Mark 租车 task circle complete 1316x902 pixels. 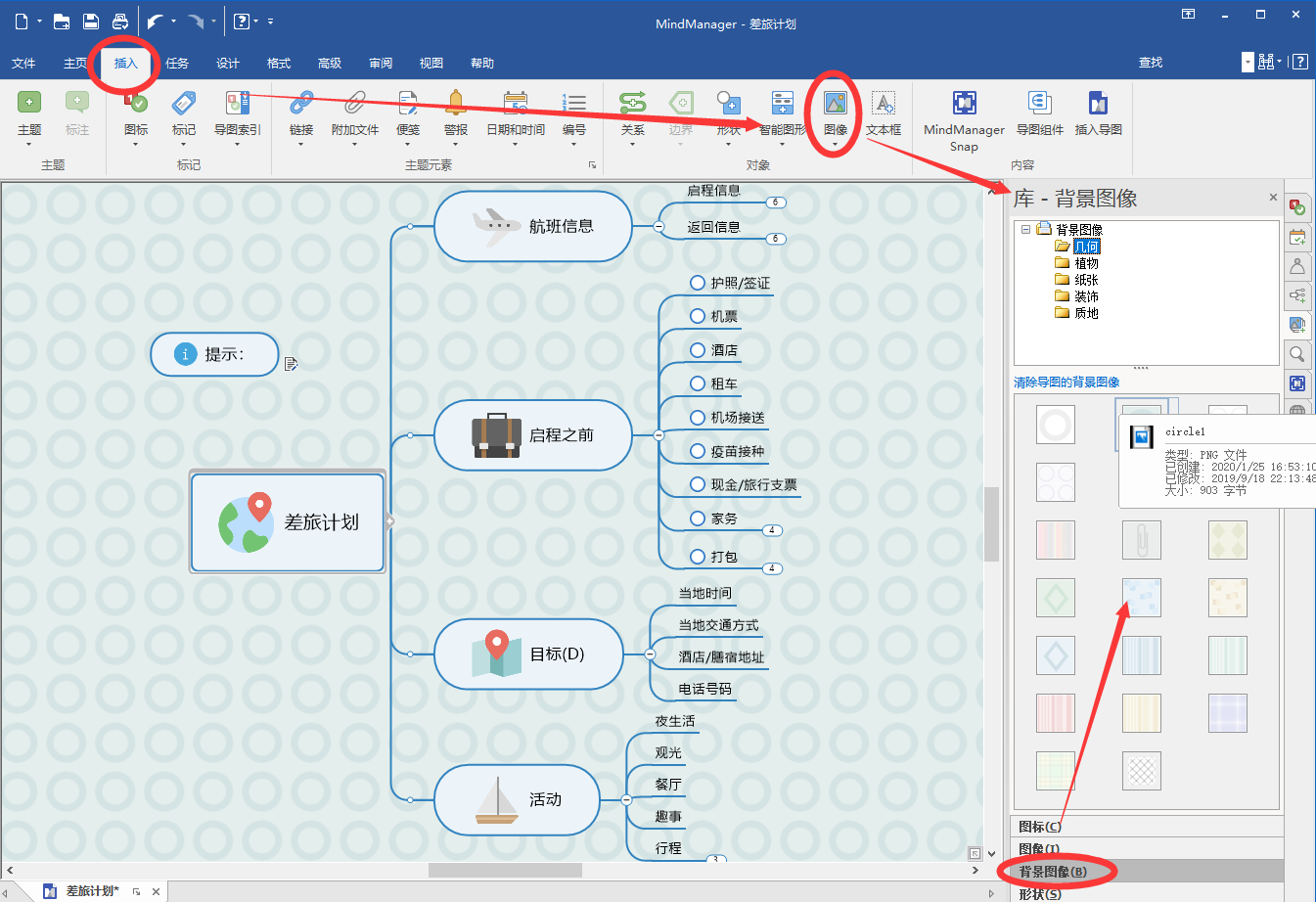698,383
